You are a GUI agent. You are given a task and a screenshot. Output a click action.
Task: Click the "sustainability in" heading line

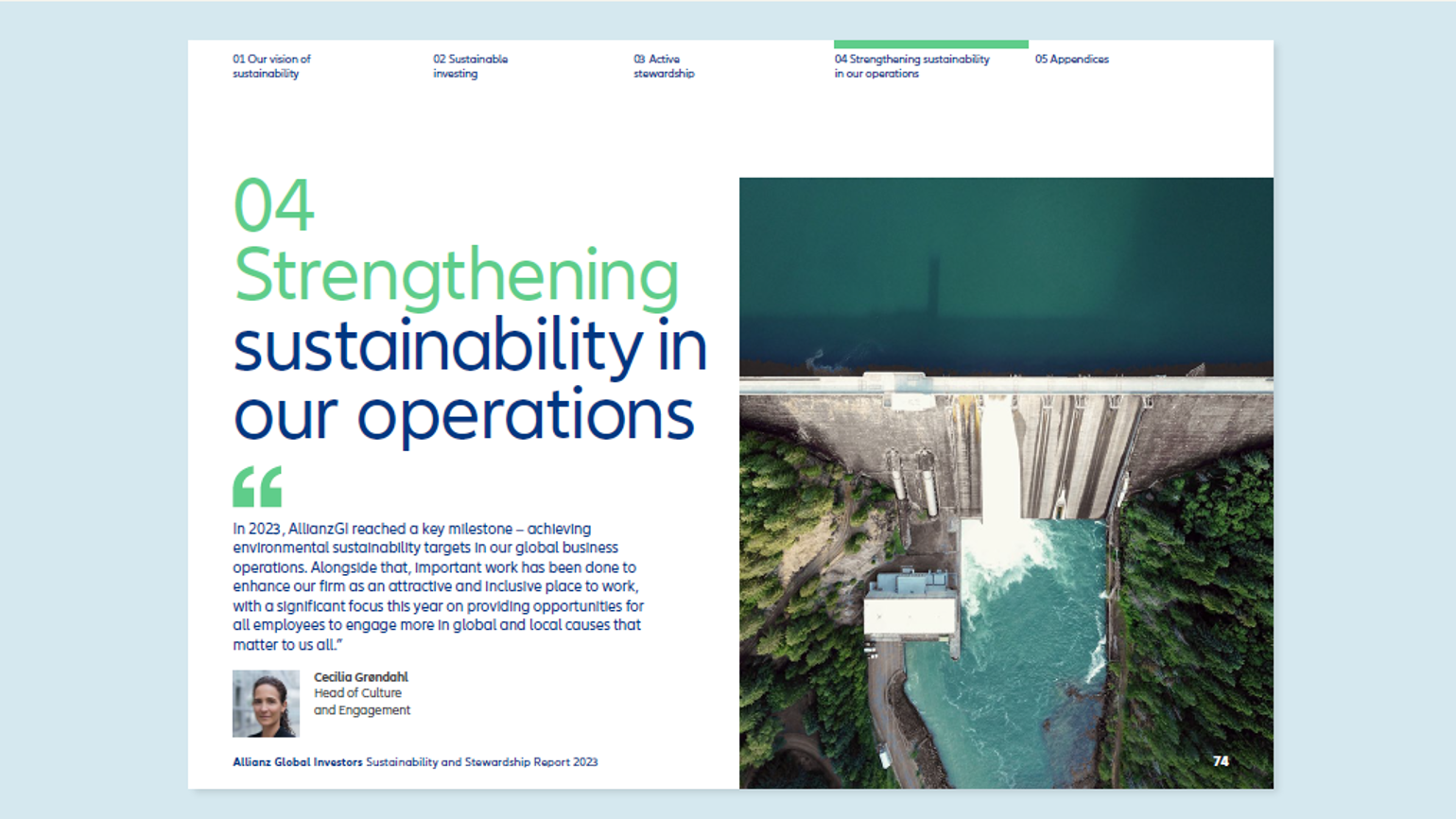(x=470, y=346)
